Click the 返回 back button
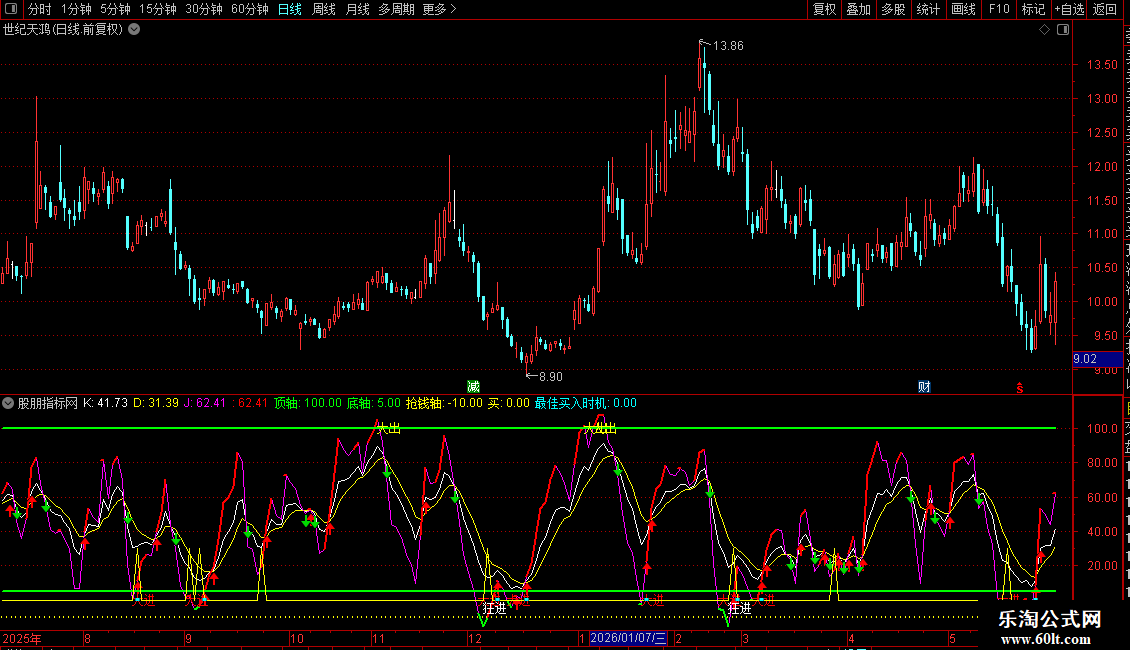1130x650 pixels. point(1104,9)
